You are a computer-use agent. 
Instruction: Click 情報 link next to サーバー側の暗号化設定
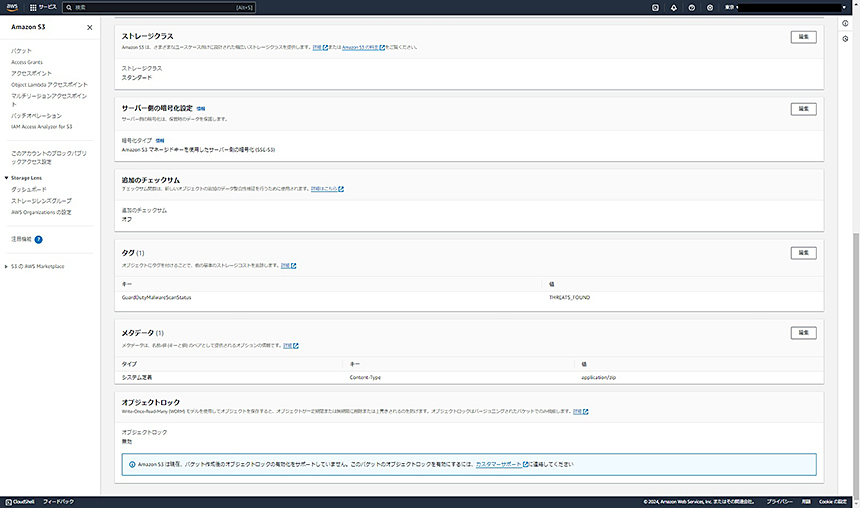click(x=201, y=109)
